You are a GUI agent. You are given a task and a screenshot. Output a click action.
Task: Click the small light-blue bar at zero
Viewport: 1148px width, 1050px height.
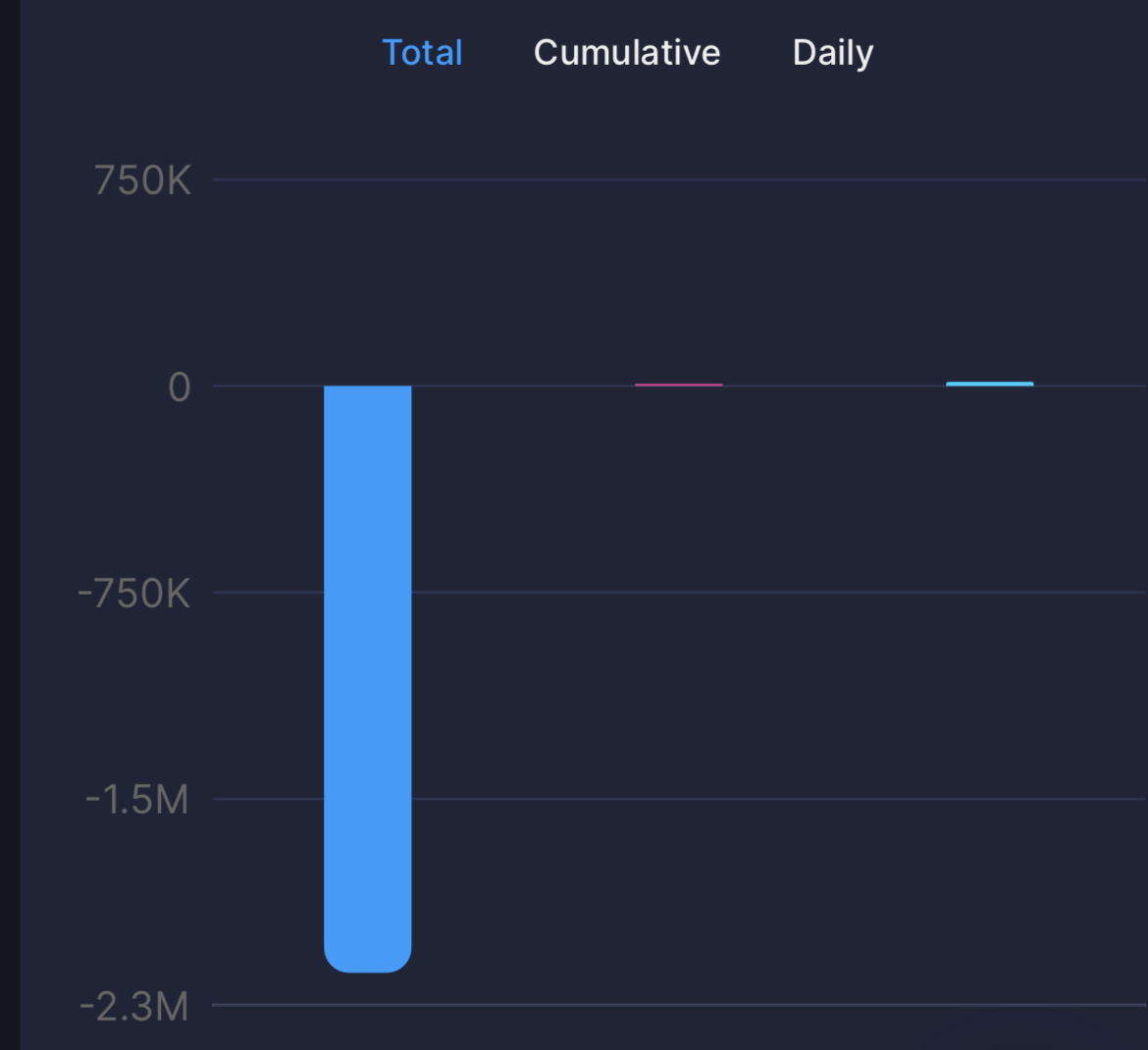click(x=990, y=384)
